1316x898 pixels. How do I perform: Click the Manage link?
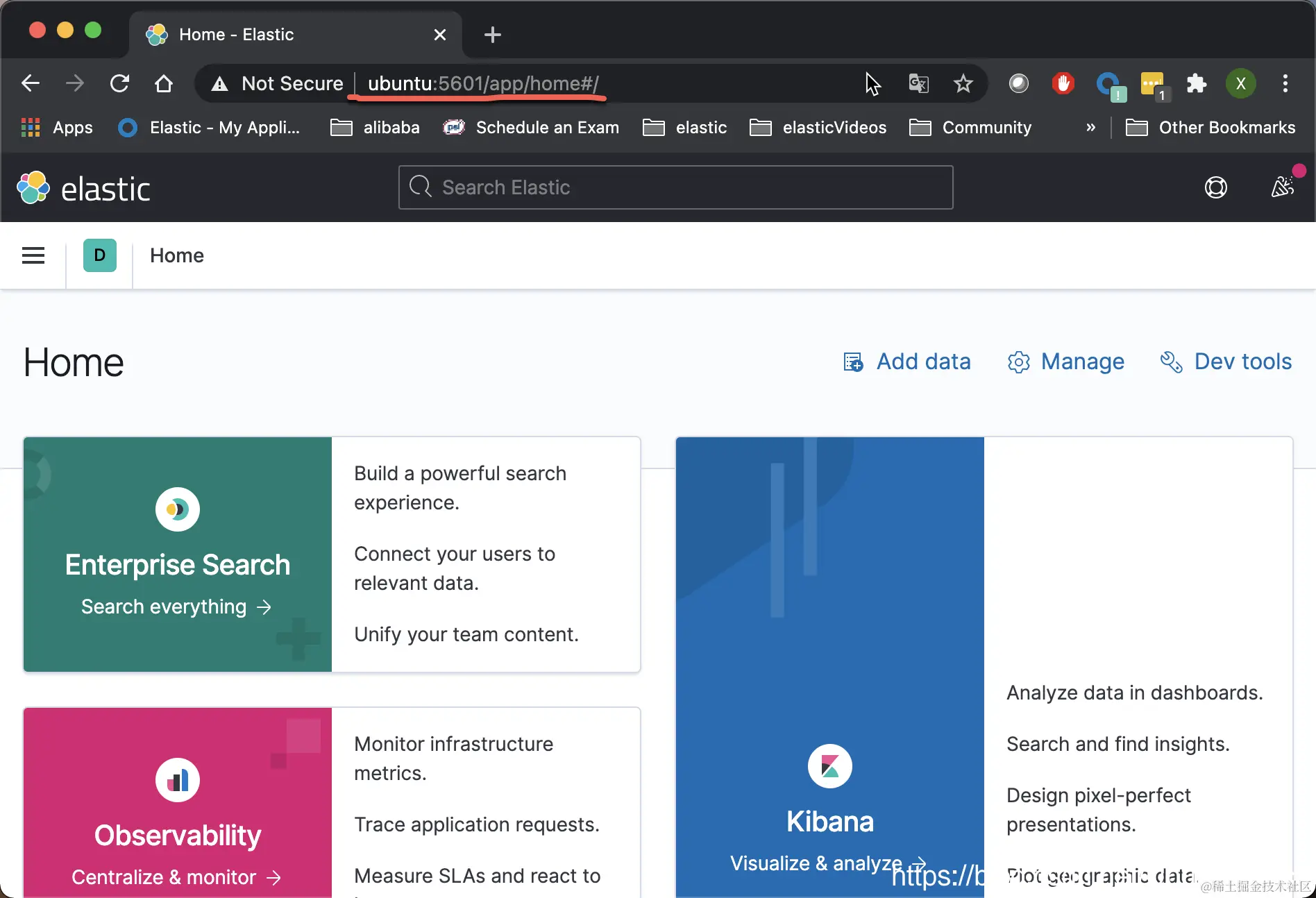pos(1066,362)
